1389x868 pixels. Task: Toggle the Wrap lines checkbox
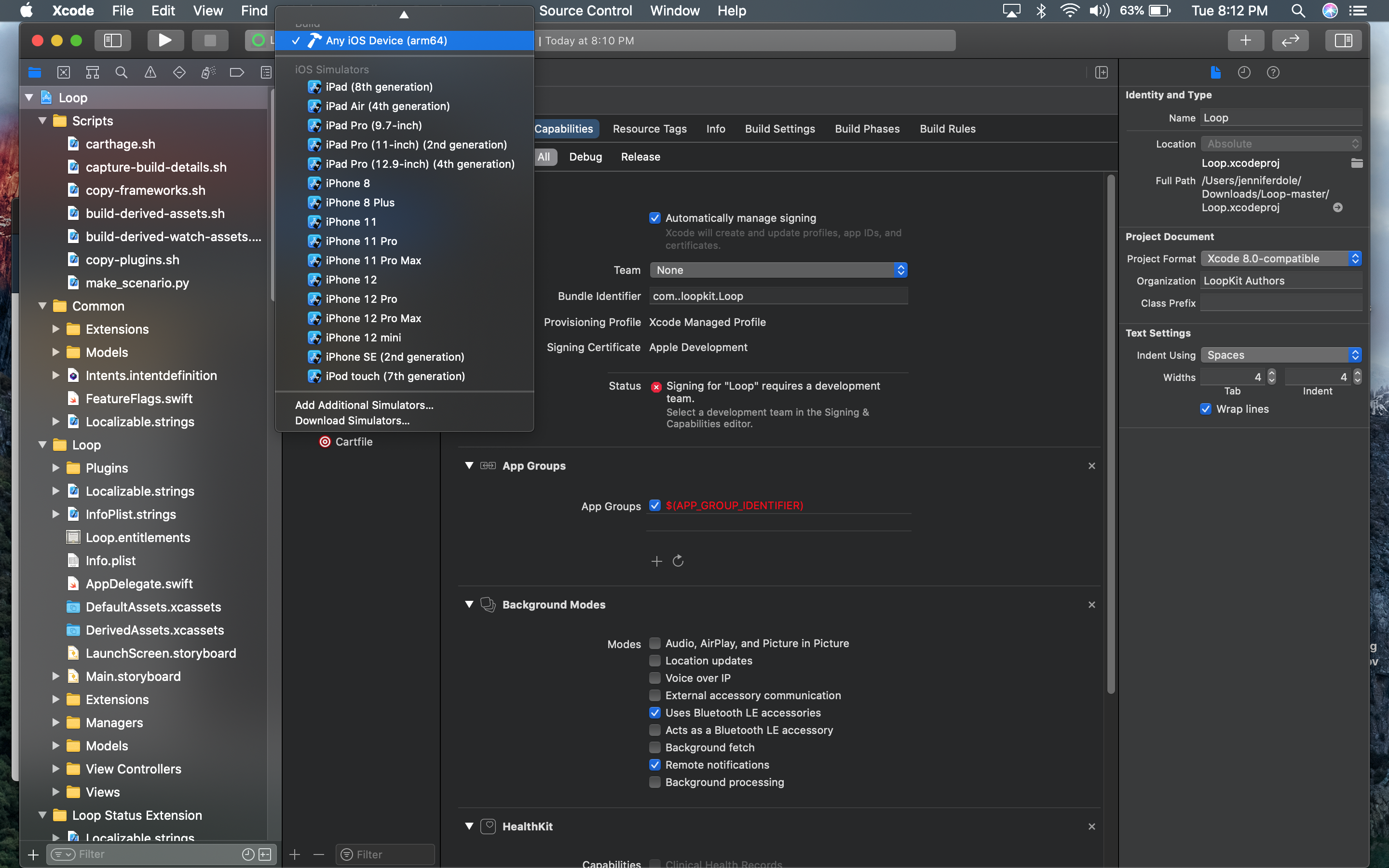tap(1206, 409)
